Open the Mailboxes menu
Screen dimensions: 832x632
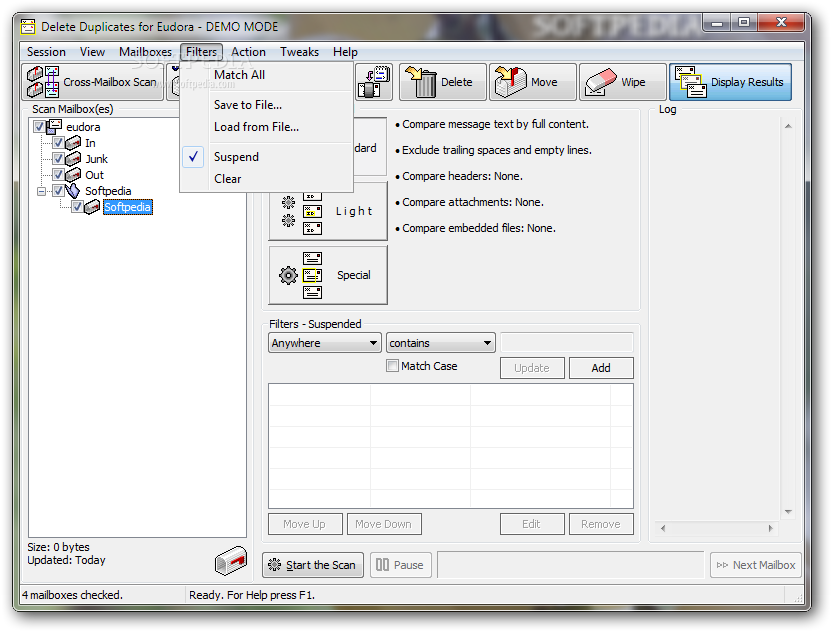[145, 52]
